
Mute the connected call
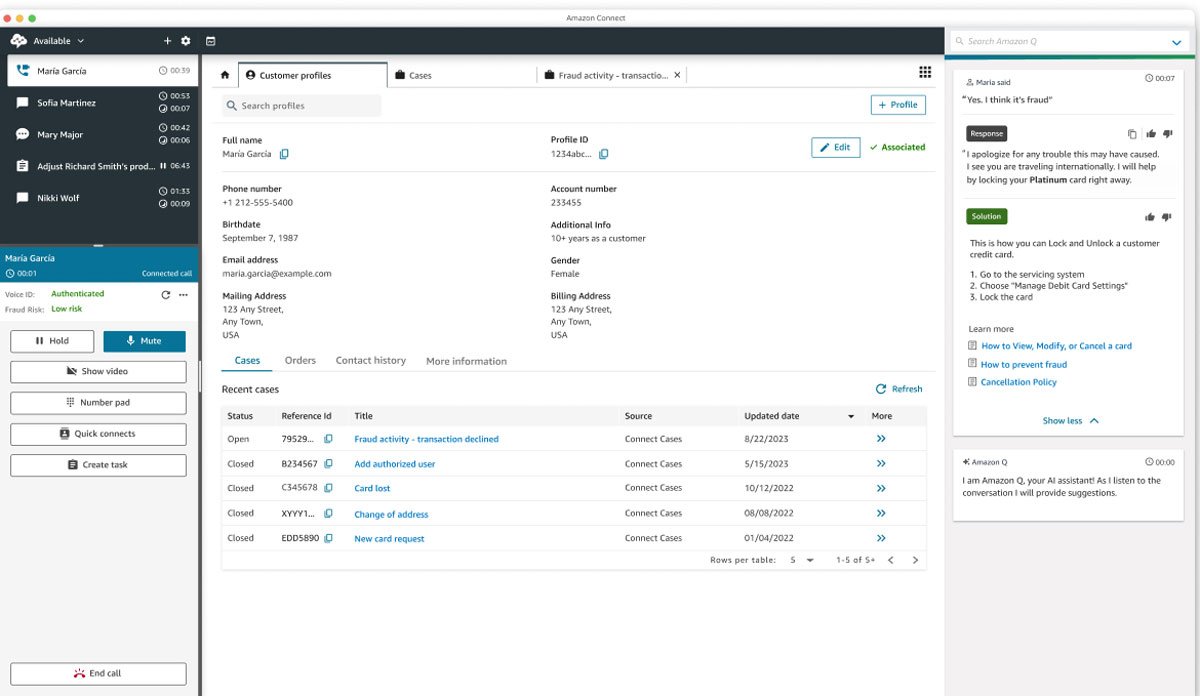pyautogui.click(x=144, y=341)
